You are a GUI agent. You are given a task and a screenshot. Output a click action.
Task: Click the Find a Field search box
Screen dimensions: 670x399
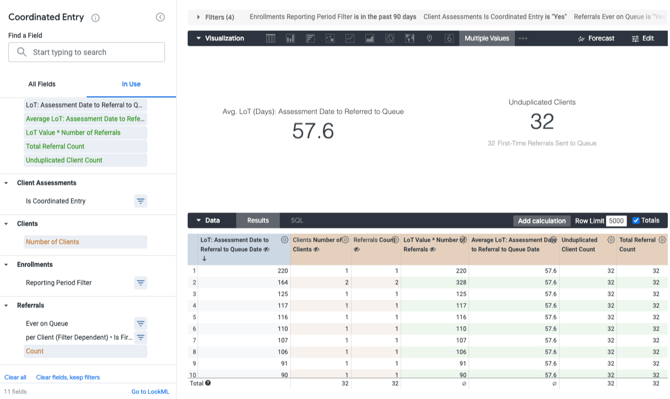(x=86, y=52)
